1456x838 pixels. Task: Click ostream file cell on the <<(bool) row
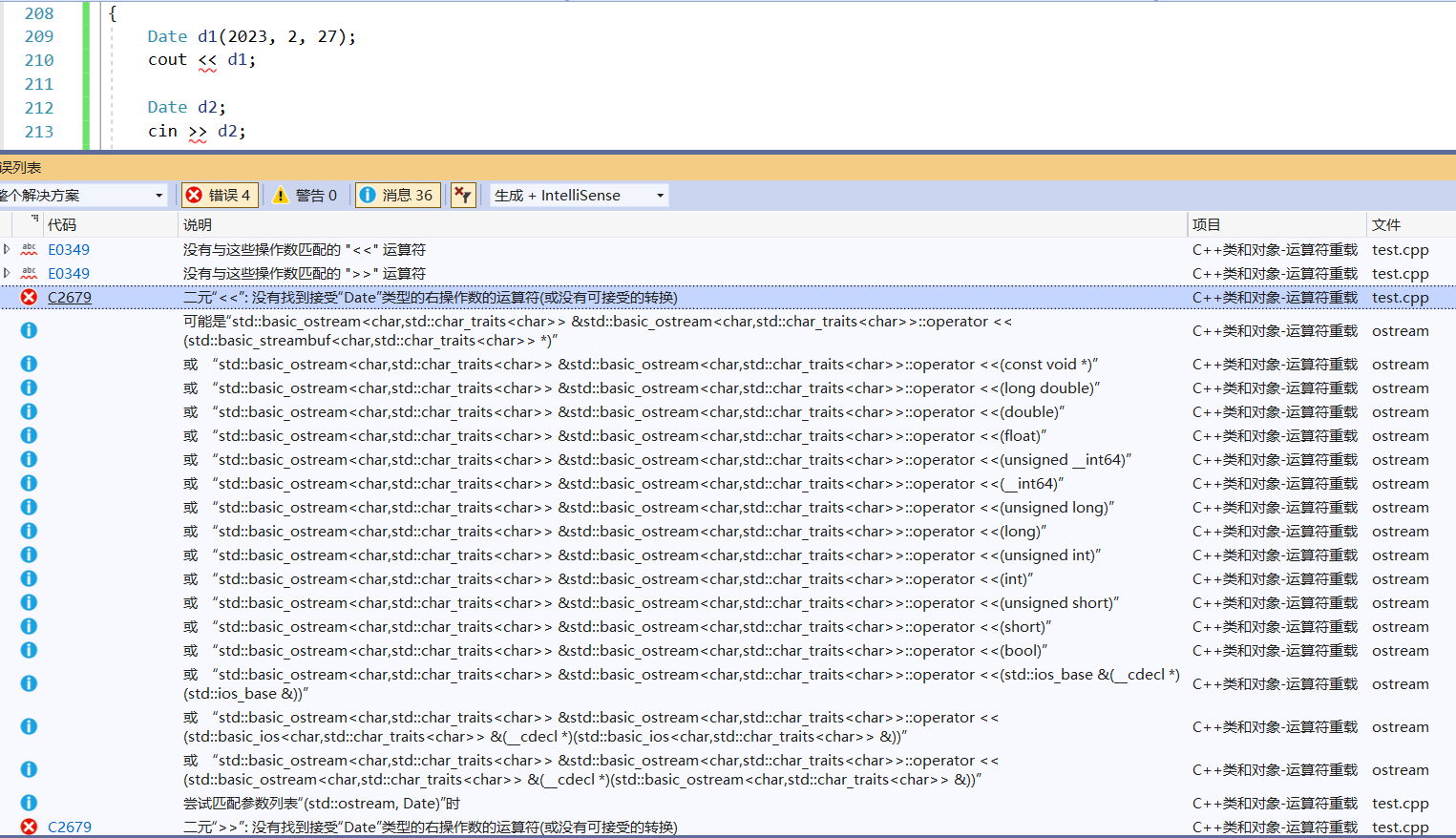click(1401, 651)
